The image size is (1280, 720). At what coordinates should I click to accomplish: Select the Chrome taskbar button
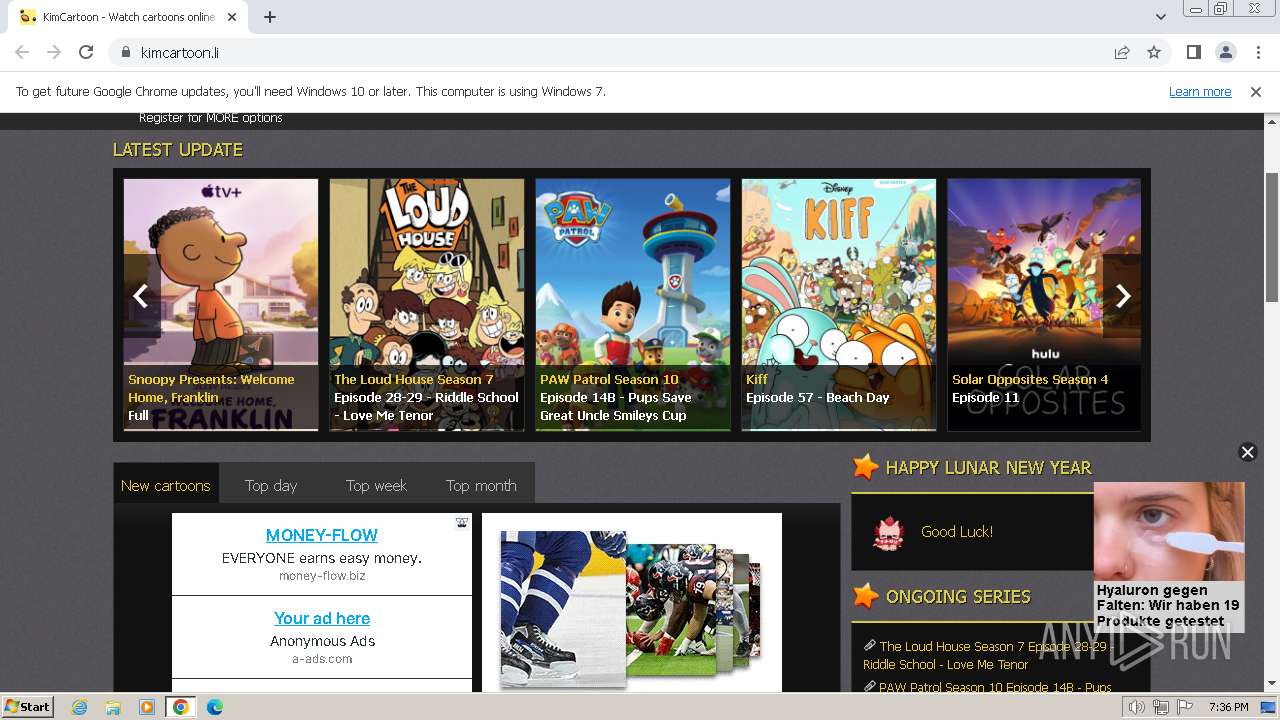180,707
